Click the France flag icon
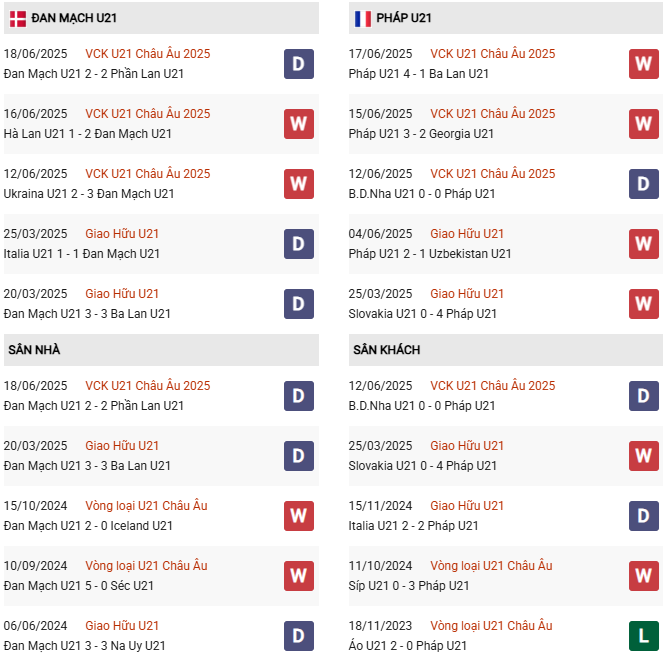Screen dimensions: 666x661 coord(363,19)
